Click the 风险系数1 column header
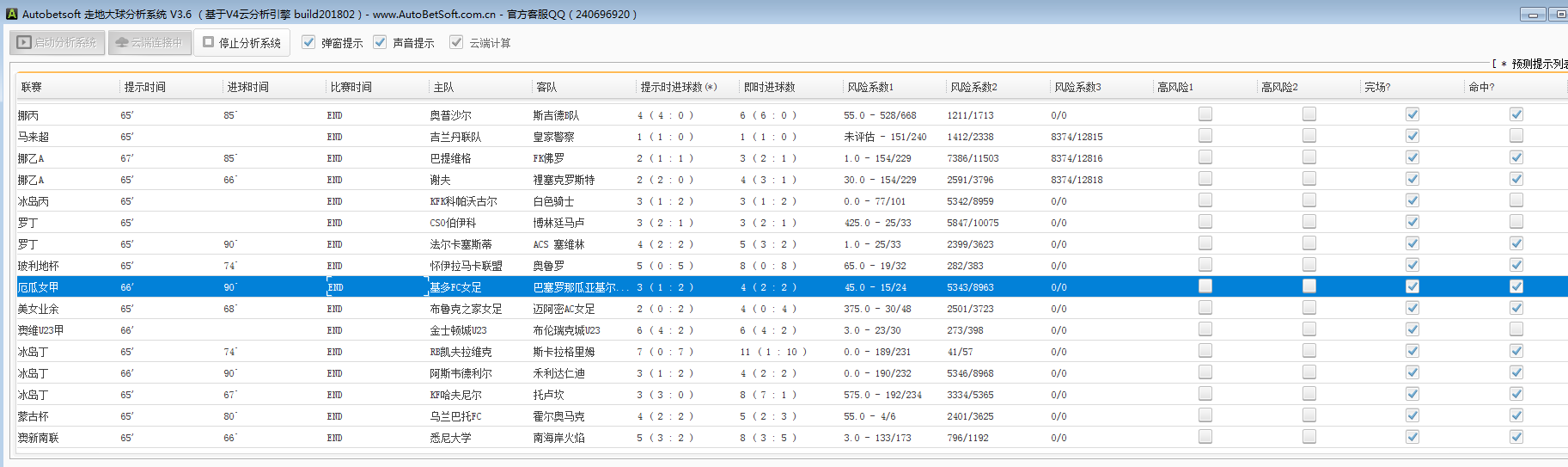Viewport: 1568px width, 467px height. coord(869,87)
